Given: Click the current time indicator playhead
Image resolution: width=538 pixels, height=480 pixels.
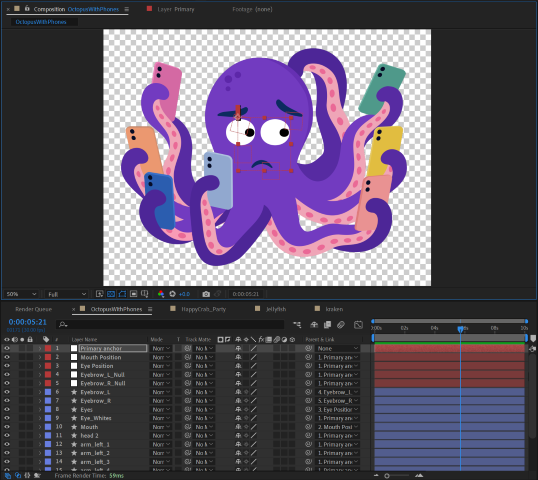Looking at the screenshot, I should 460,329.
